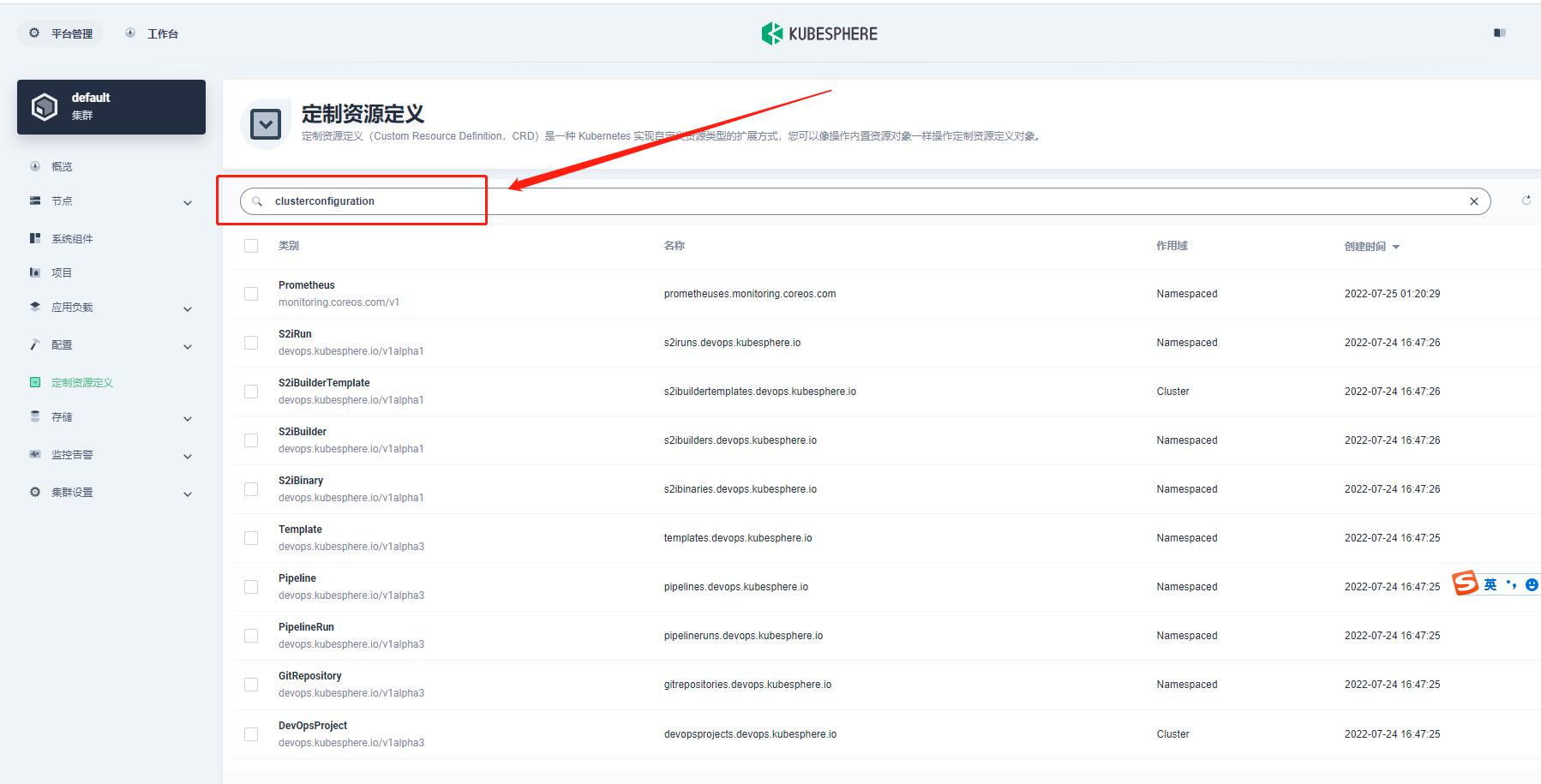Sort by 创建时间 column arrow

(x=1396, y=247)
